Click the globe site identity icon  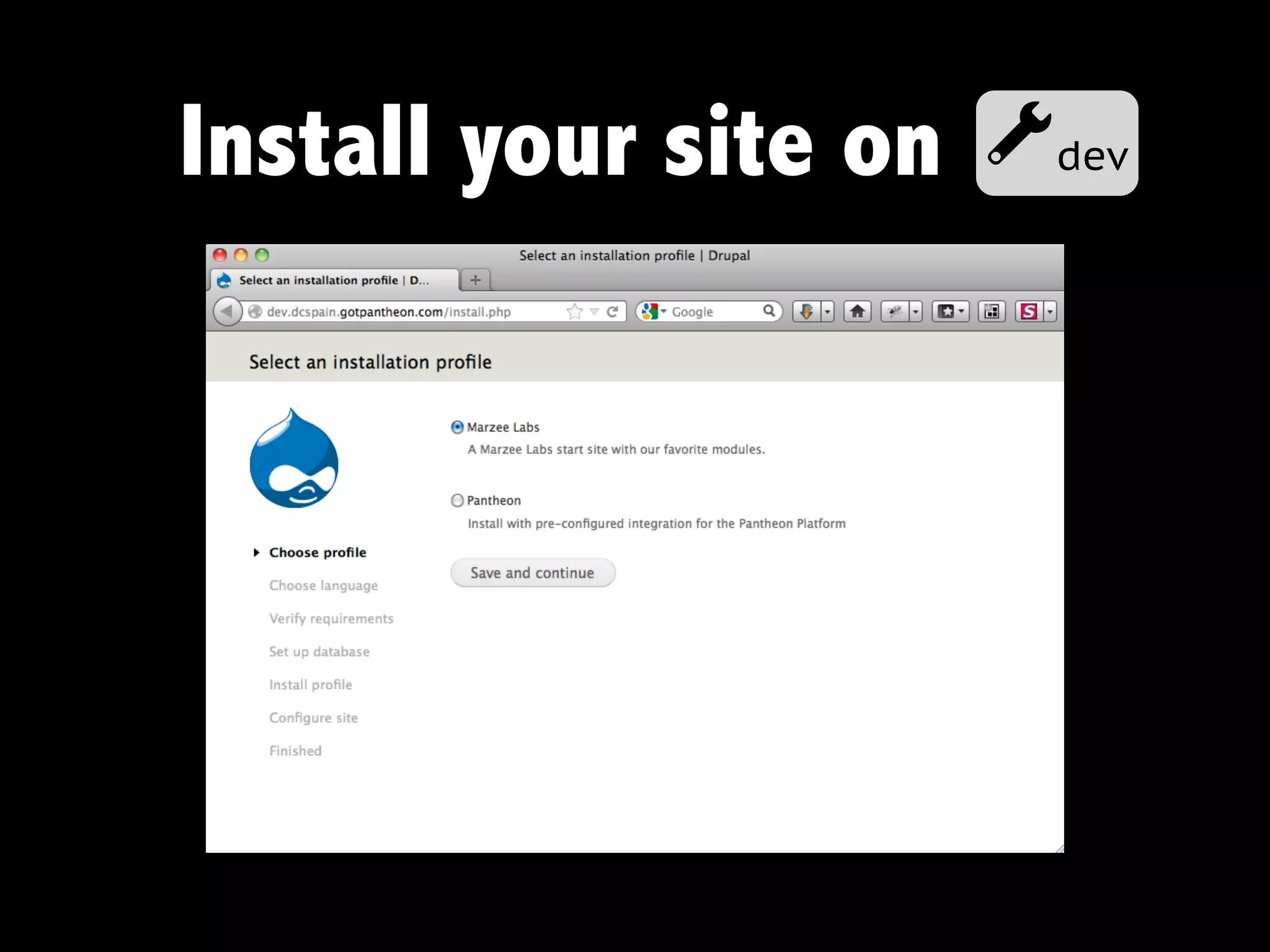click(254, 312)
